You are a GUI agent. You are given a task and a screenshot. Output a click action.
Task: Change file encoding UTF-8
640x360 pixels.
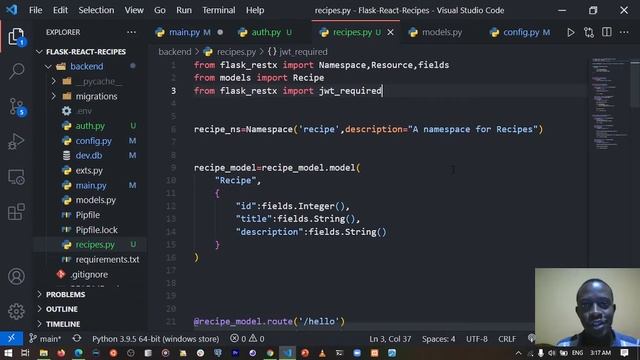(x=477, y=339)
